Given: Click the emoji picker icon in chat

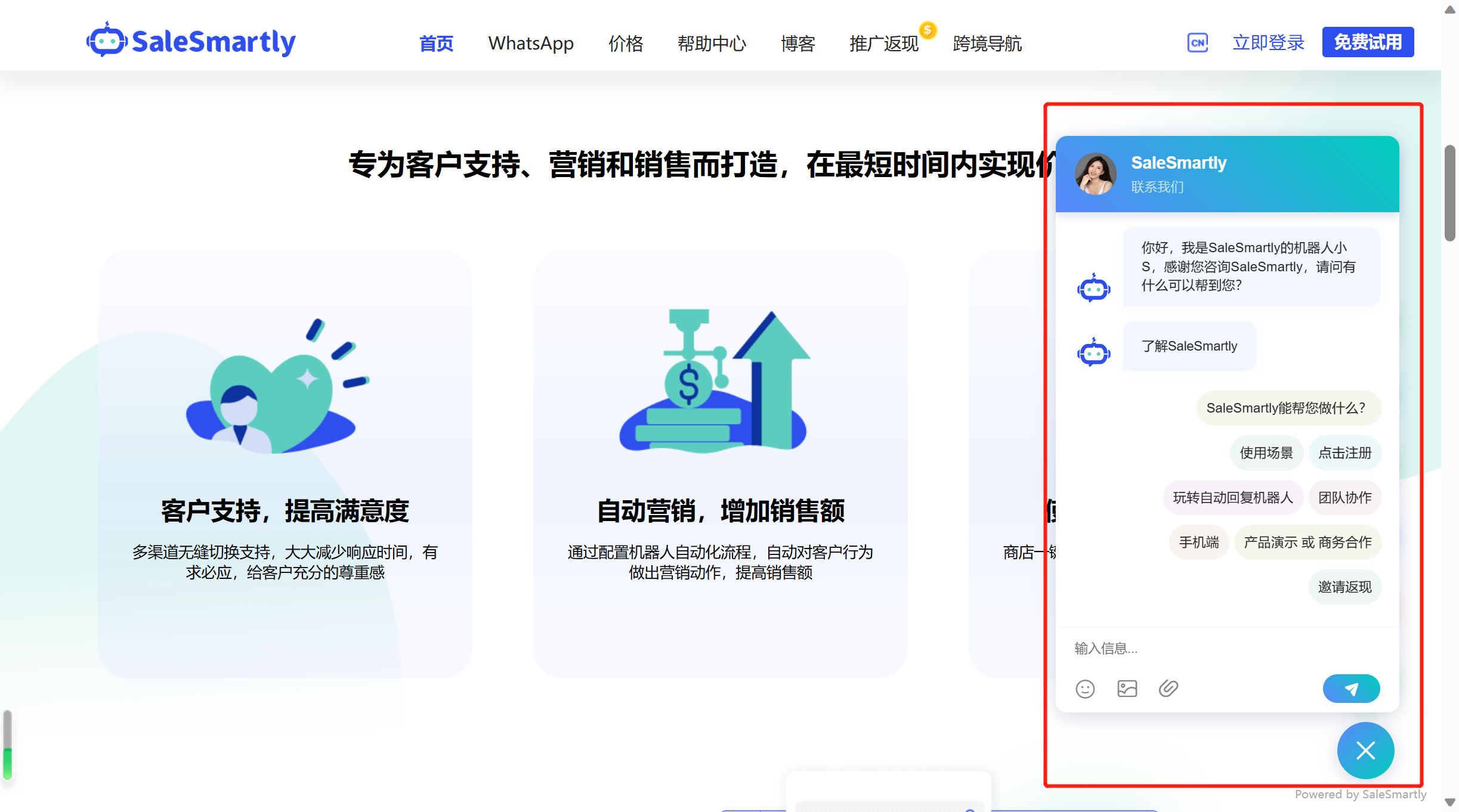Looking at the screenshot, I should point(1085,689).
